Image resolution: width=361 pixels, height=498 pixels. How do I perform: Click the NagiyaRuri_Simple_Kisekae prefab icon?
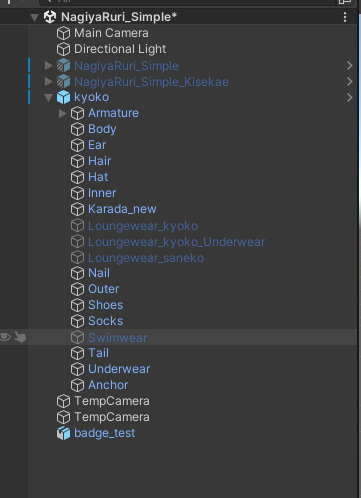63,82
